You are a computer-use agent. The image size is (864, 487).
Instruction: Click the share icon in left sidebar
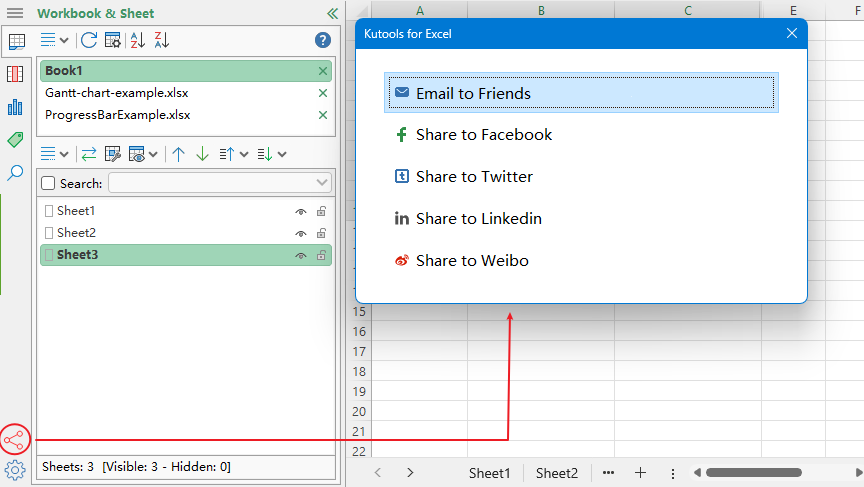pyautogui.click(x=15, y=439)
